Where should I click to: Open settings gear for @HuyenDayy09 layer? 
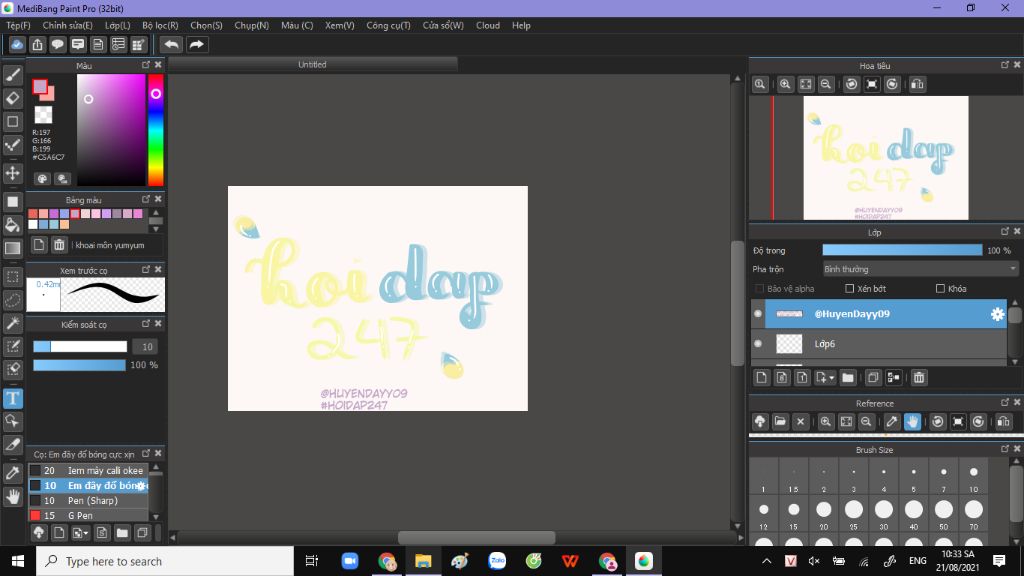(x=997, y=314)
